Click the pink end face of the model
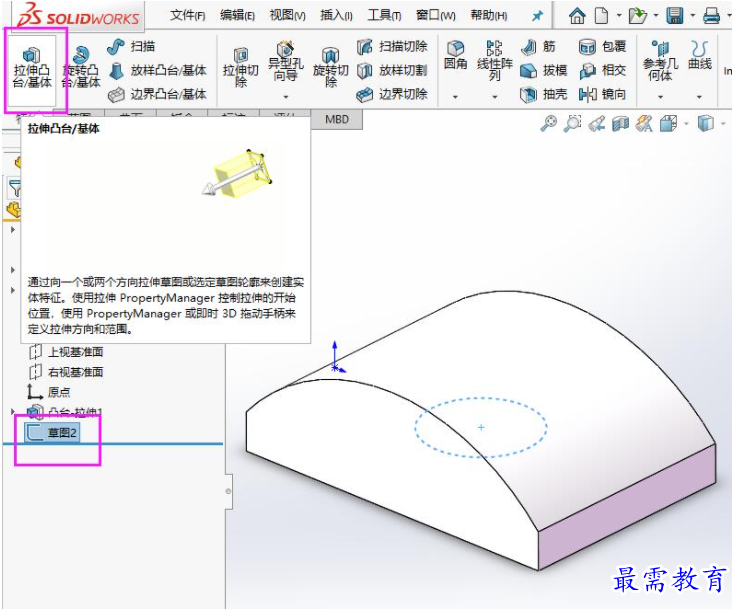735x611 pixels. click(626, 506)
